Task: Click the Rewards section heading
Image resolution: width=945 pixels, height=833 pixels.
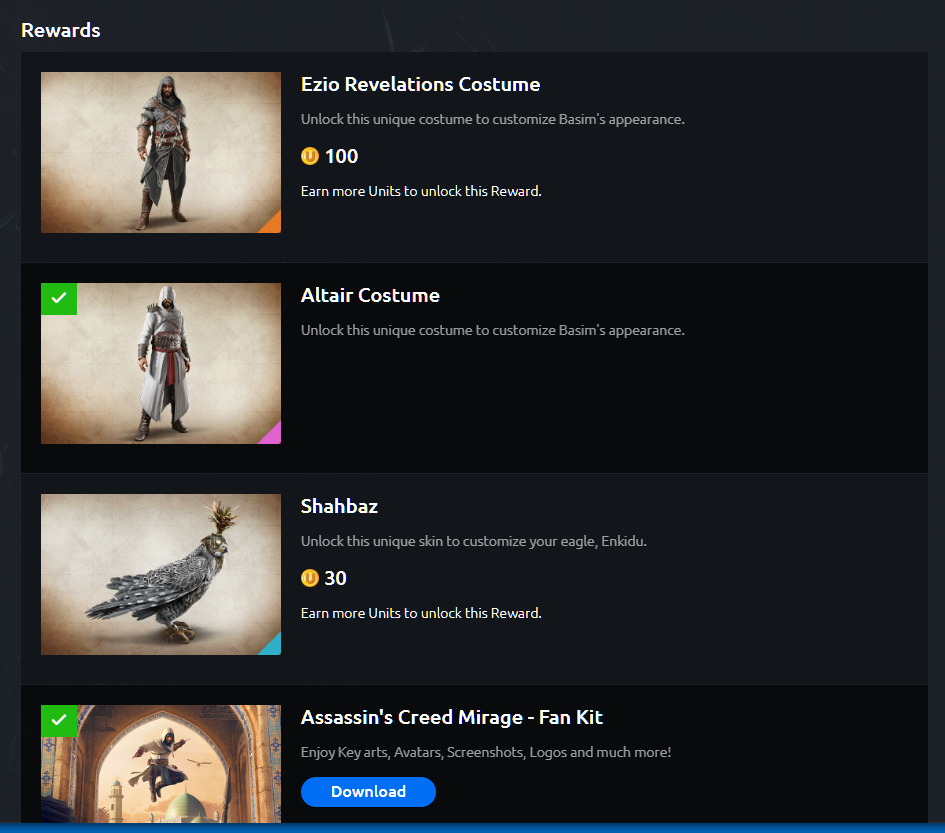Action: pos(61,30)
